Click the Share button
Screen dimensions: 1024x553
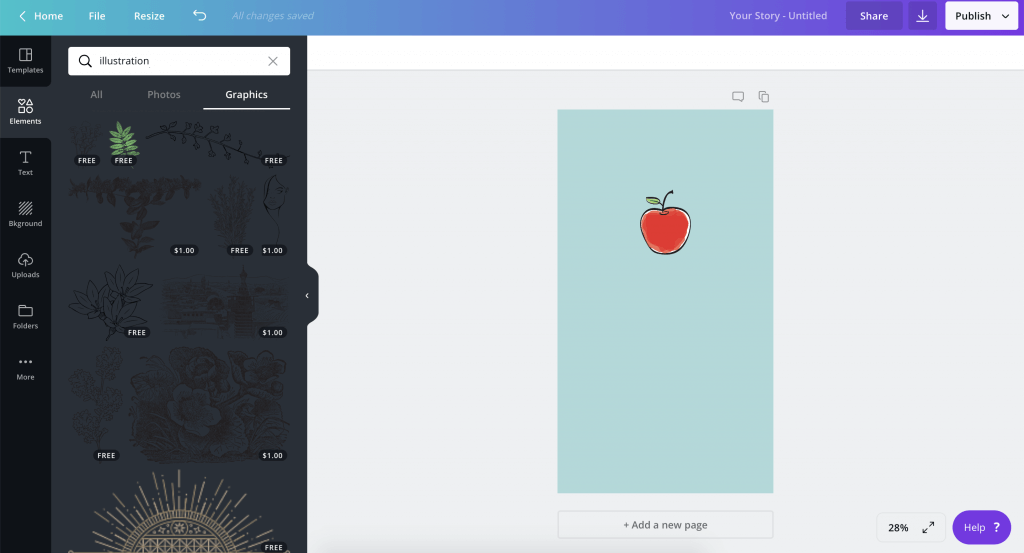point(873,16)
